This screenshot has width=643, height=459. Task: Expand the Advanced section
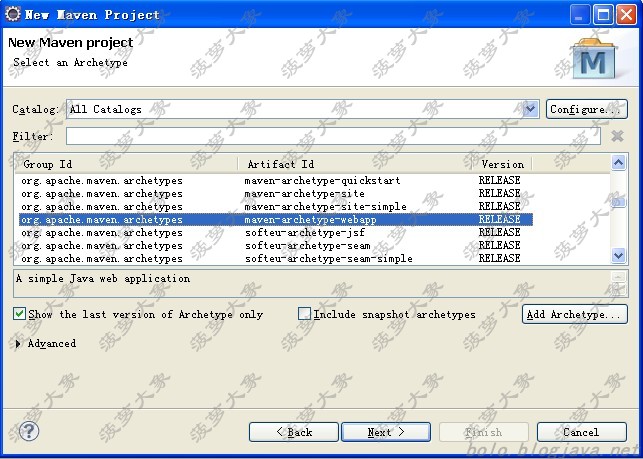(18, 343)
